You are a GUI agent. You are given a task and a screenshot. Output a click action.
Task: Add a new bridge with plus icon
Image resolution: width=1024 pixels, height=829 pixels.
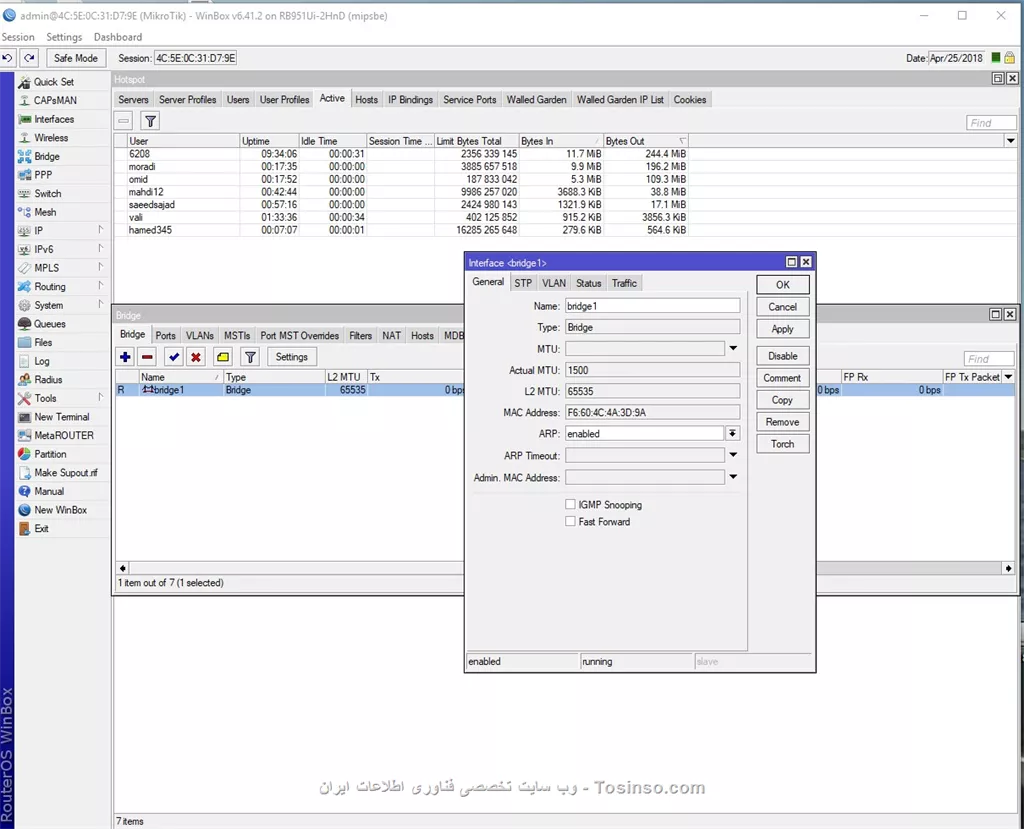125,357
